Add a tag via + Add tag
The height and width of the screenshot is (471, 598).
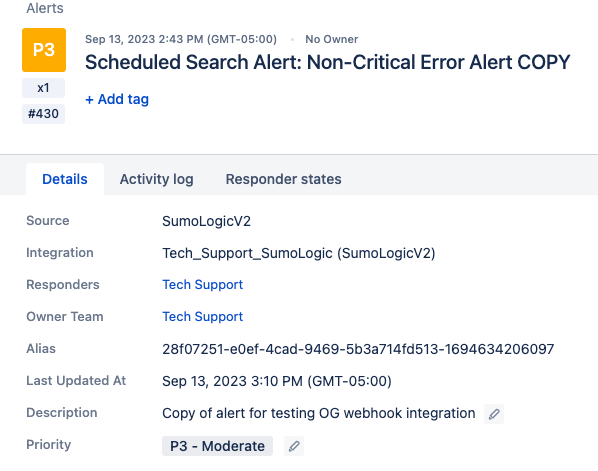coord(117,99)
